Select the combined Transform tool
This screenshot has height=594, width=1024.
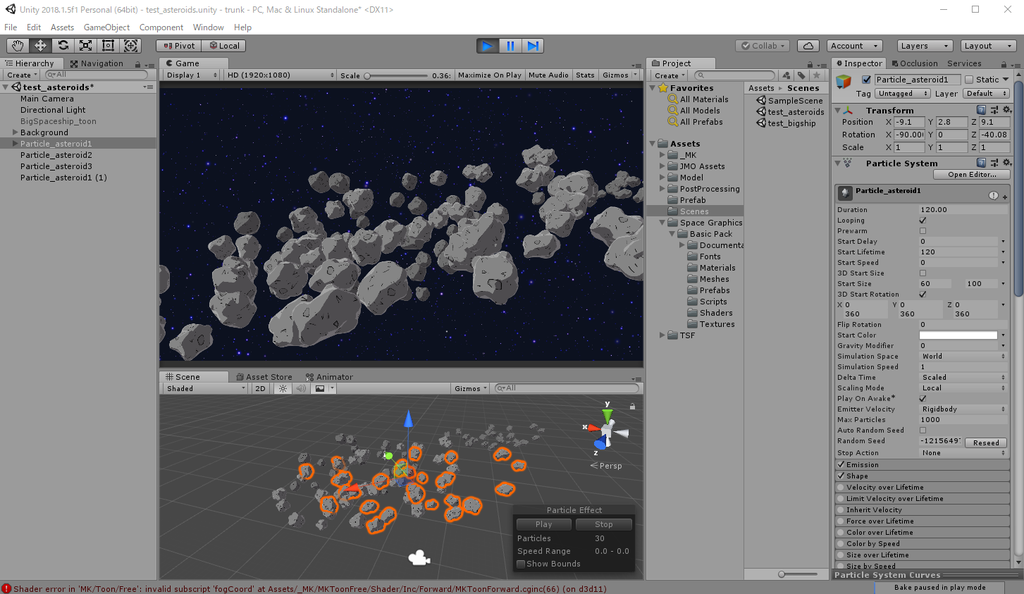pyautogui.click(x=131, y=46)
